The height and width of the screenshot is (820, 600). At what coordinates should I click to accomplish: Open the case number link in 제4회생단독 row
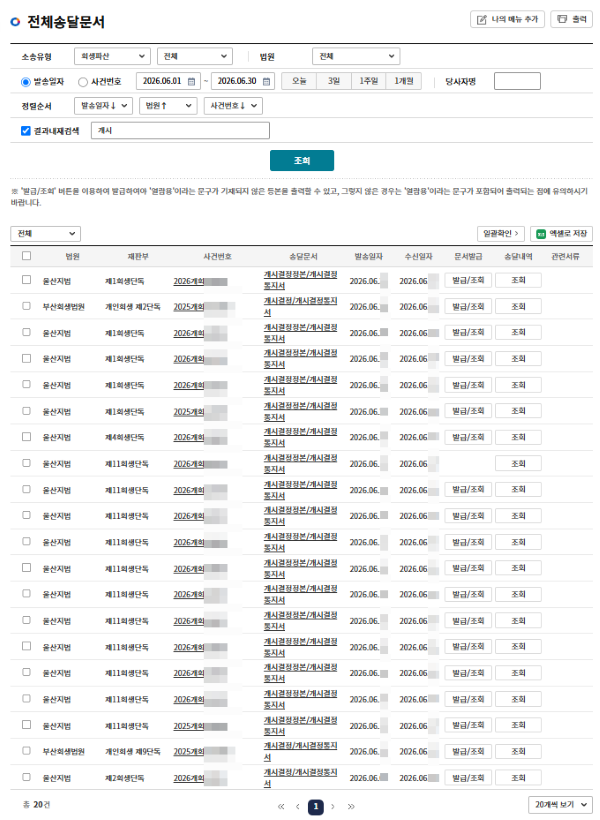point(200,438)
